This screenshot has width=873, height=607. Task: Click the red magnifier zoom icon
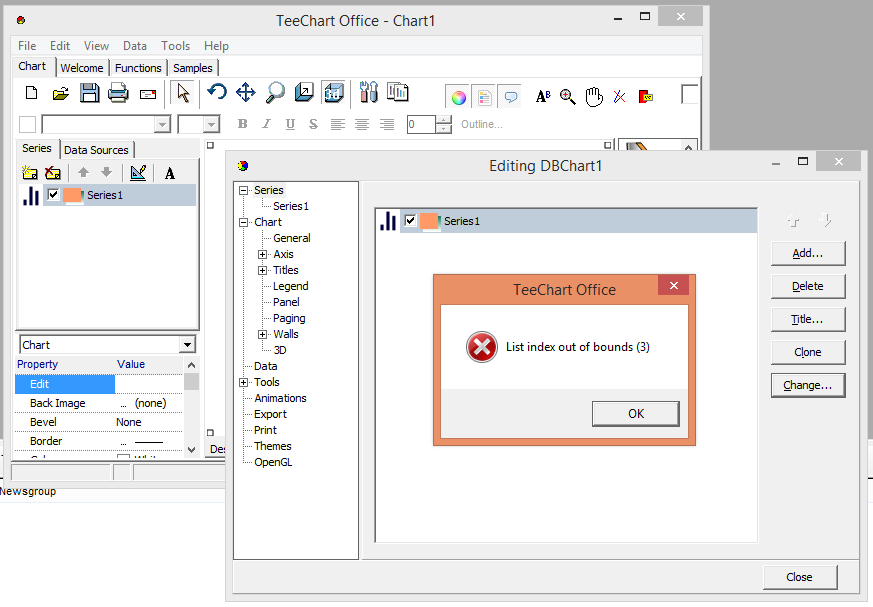(568, 97)
